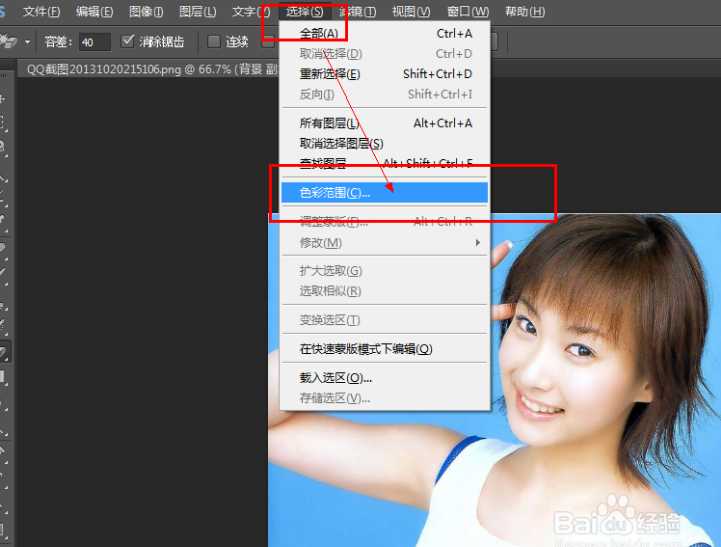
Task: Click the 扩大选取(G) menu entry
Action: point(385,271)
